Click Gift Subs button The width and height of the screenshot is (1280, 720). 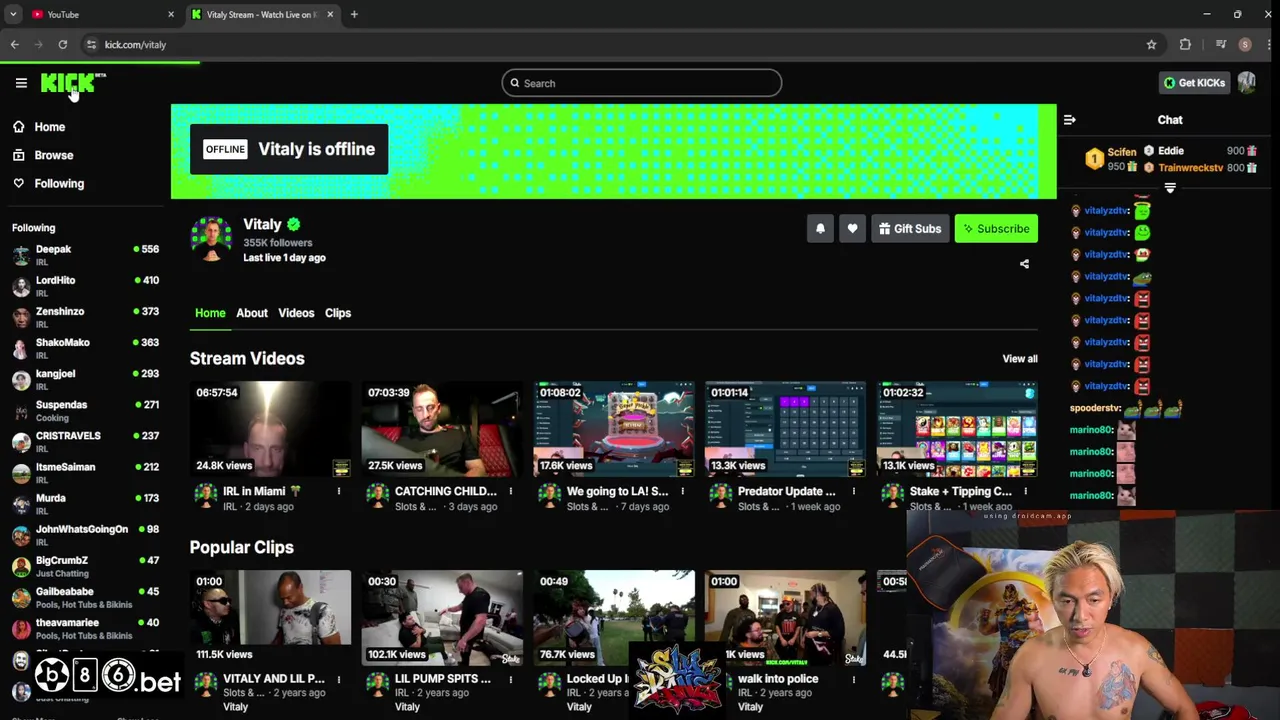pos(910,229)
